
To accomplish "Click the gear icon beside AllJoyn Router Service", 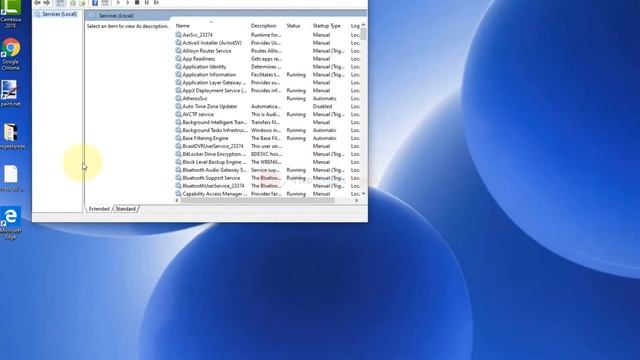I will (x=178, y=51).
